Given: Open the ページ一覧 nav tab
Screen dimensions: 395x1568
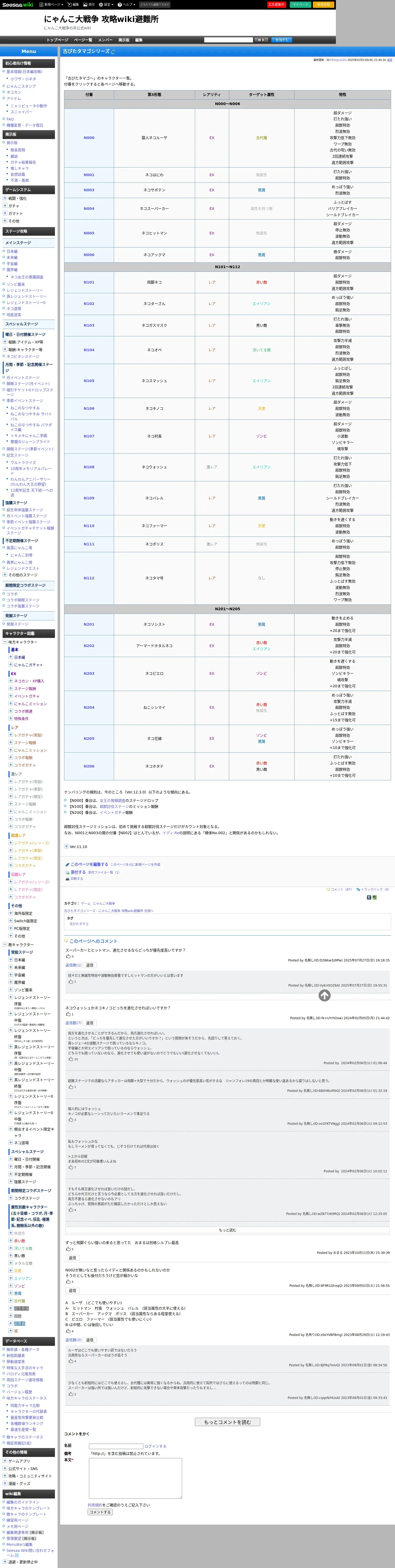Looking at the screenshot, I should click(x=83, y=40).
